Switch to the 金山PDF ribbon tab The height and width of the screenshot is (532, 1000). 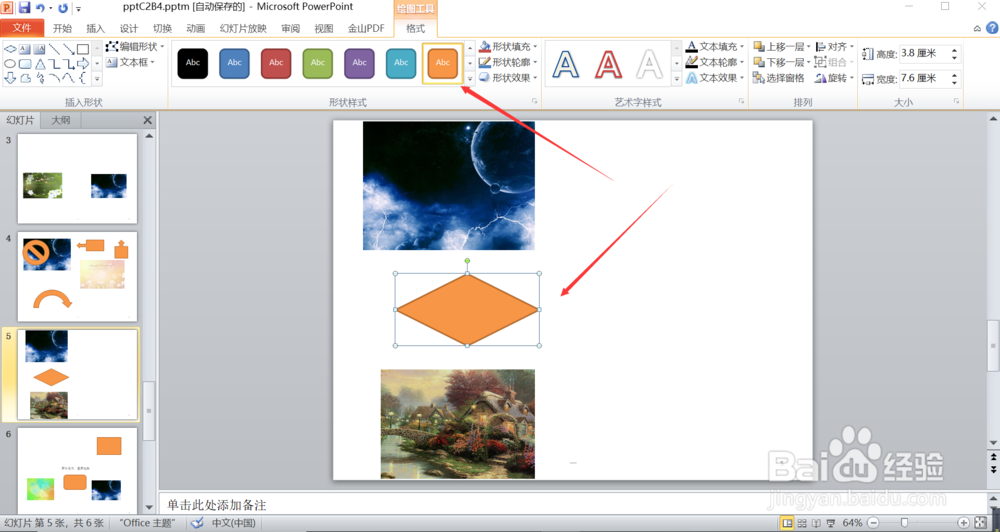point(366,28)
